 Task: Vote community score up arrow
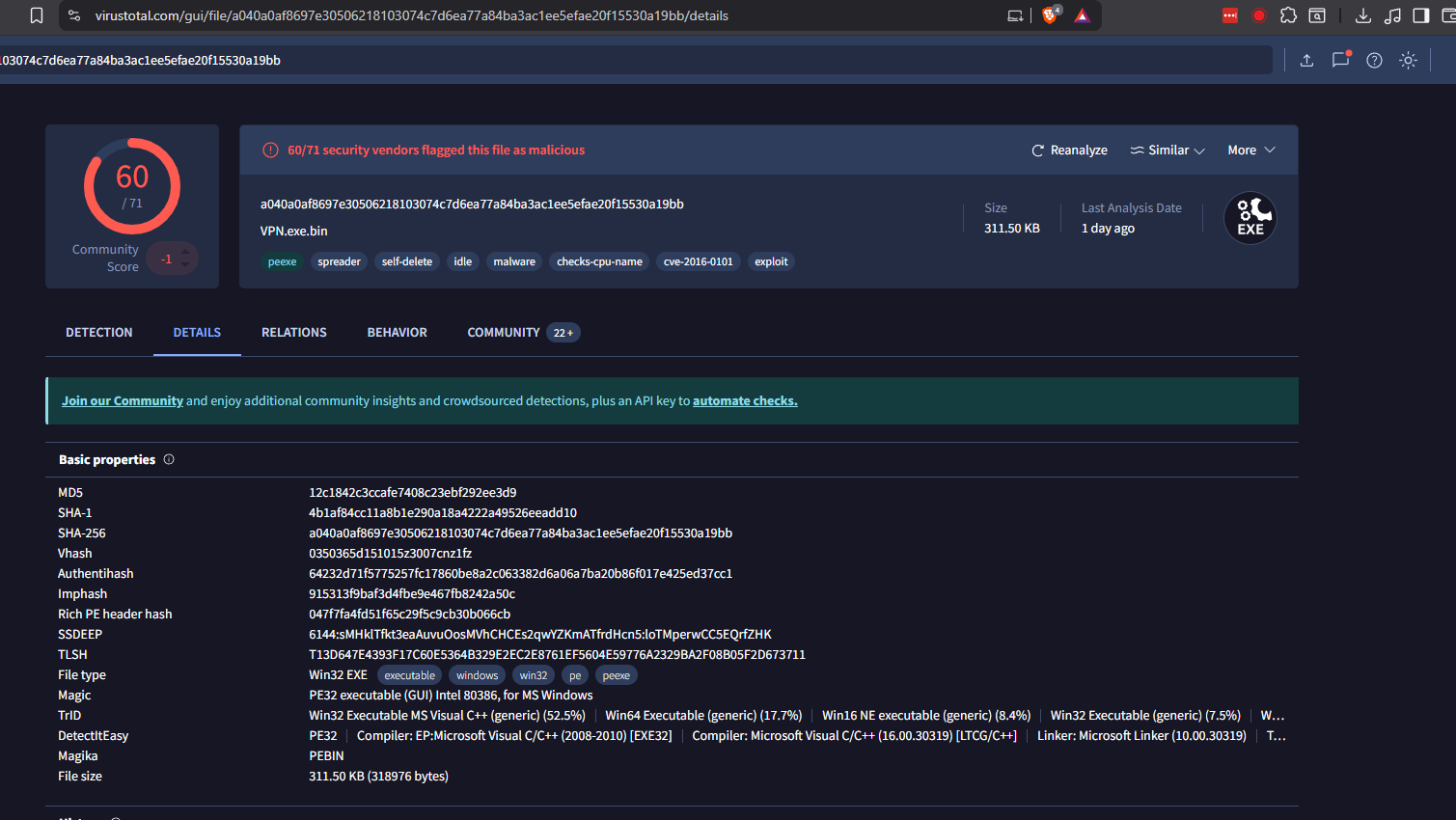185,252
